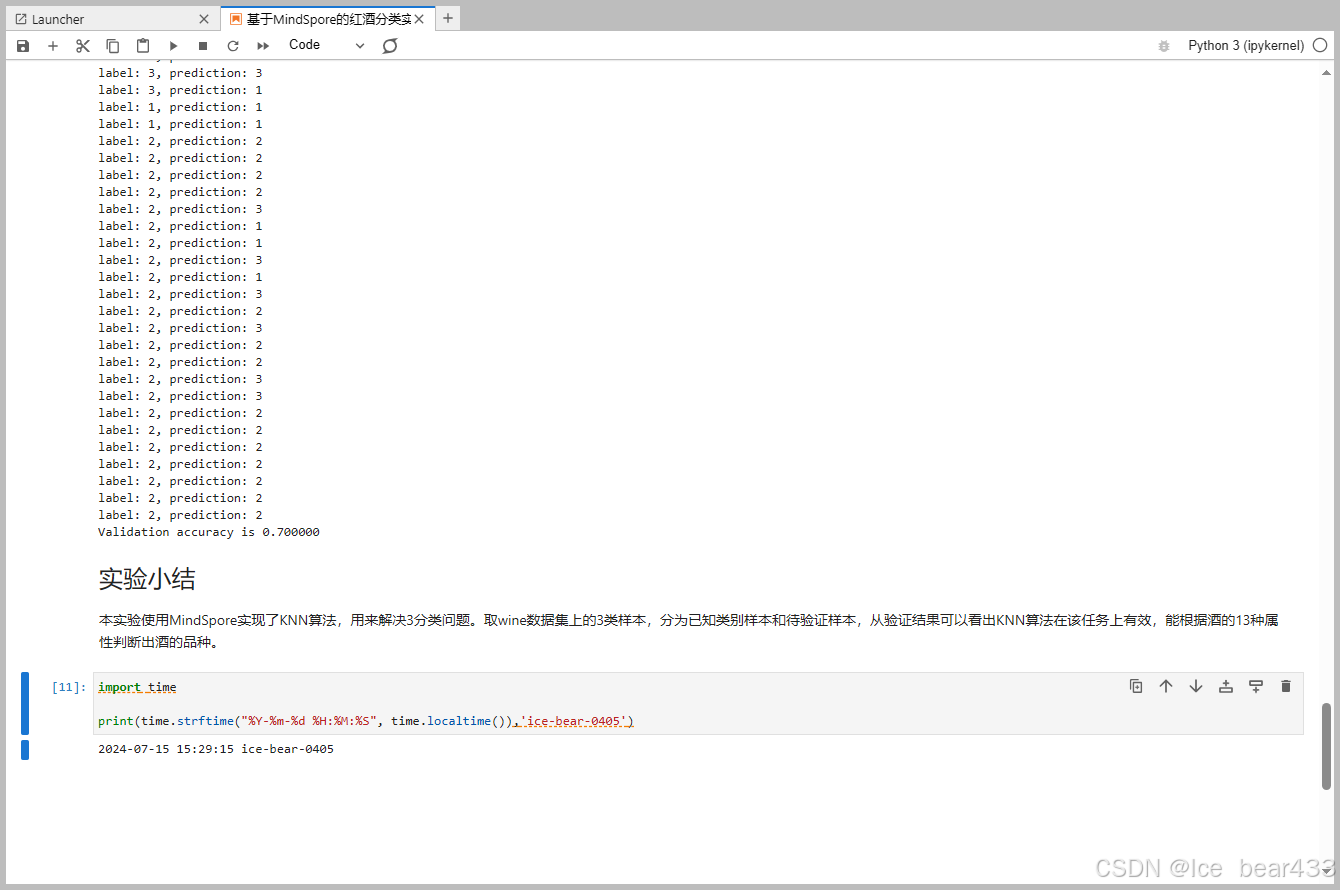Open a new launcher tab with plus

click(448, 18)
